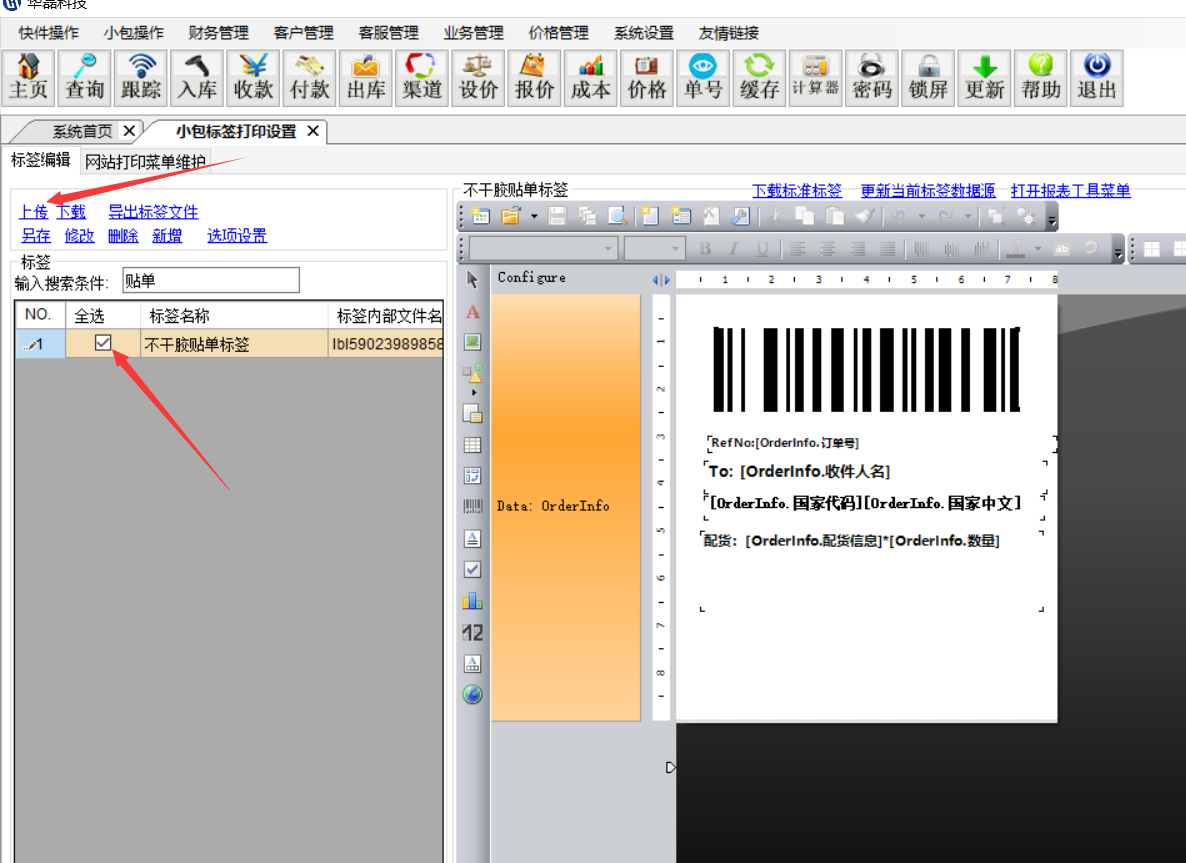Expand the font size dropdown
The width and height of the screenshot is (1186, 863).
click(x=676, y=249)
